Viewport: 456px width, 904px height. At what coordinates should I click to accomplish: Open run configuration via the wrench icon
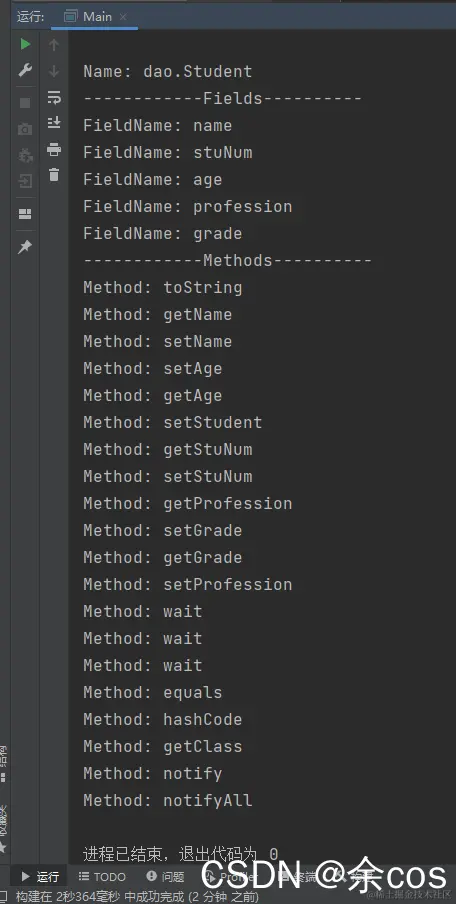pyautogui.click(x=25, y=70)
